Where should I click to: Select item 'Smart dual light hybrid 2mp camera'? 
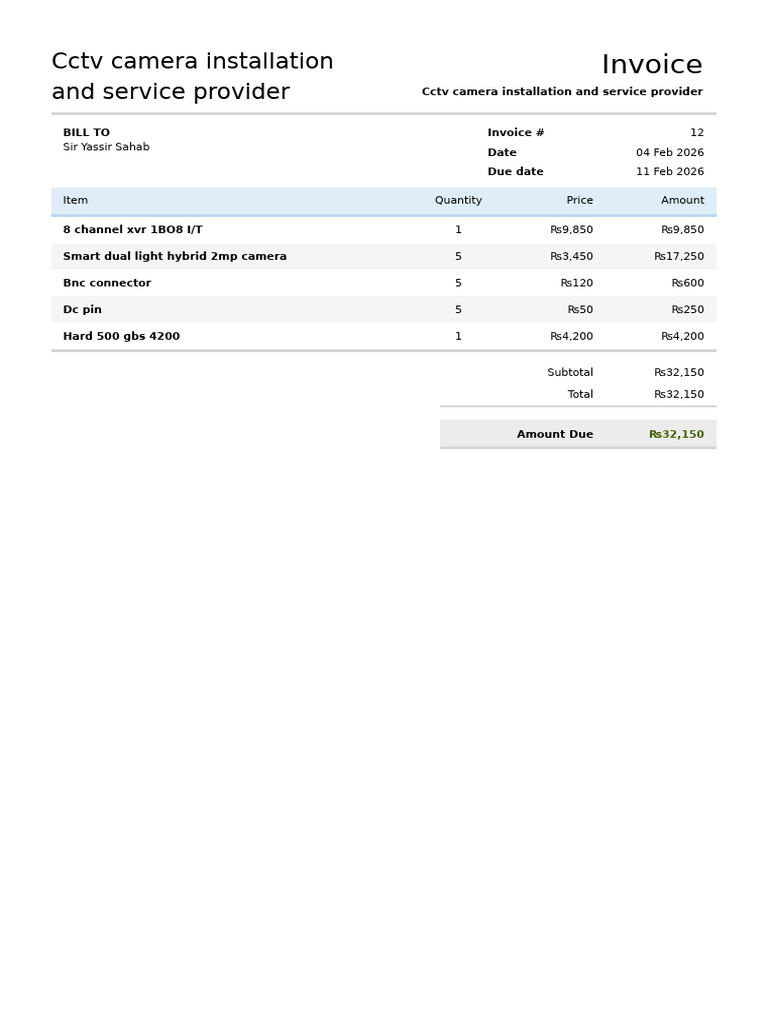[174, 256]
